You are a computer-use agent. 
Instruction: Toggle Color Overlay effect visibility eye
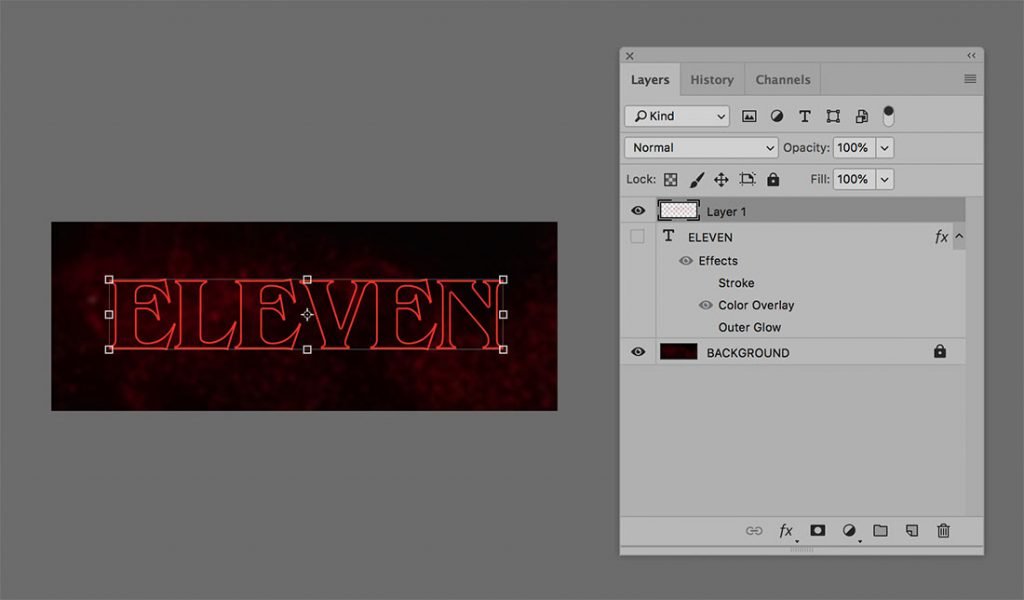(x=705, y=305)
